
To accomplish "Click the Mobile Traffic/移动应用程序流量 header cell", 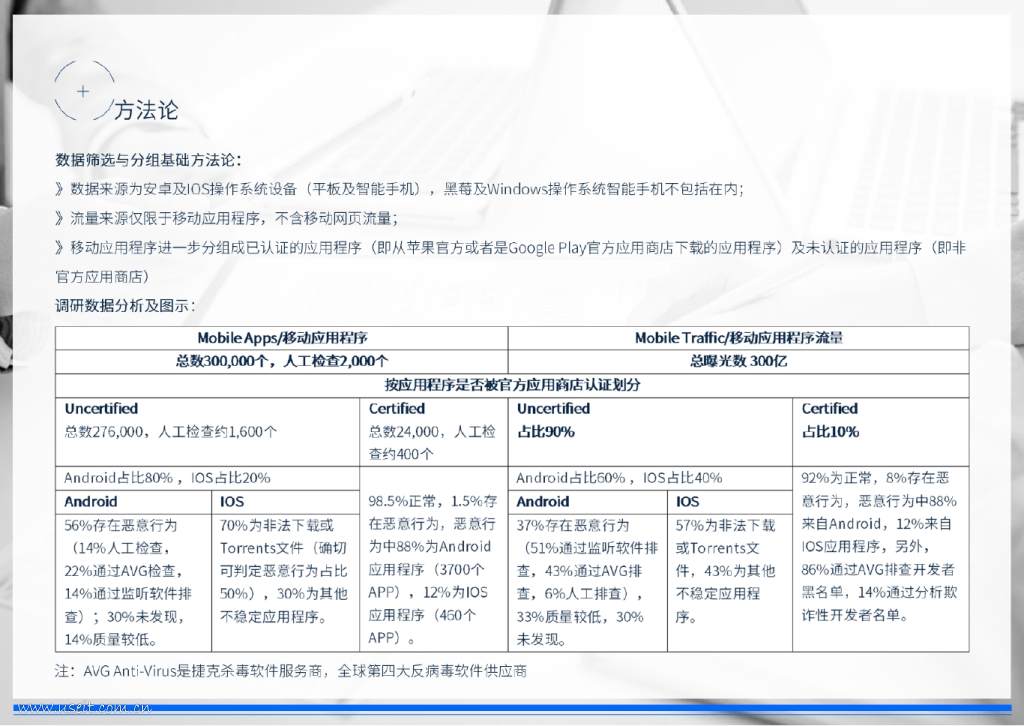I will pos(739,338).
